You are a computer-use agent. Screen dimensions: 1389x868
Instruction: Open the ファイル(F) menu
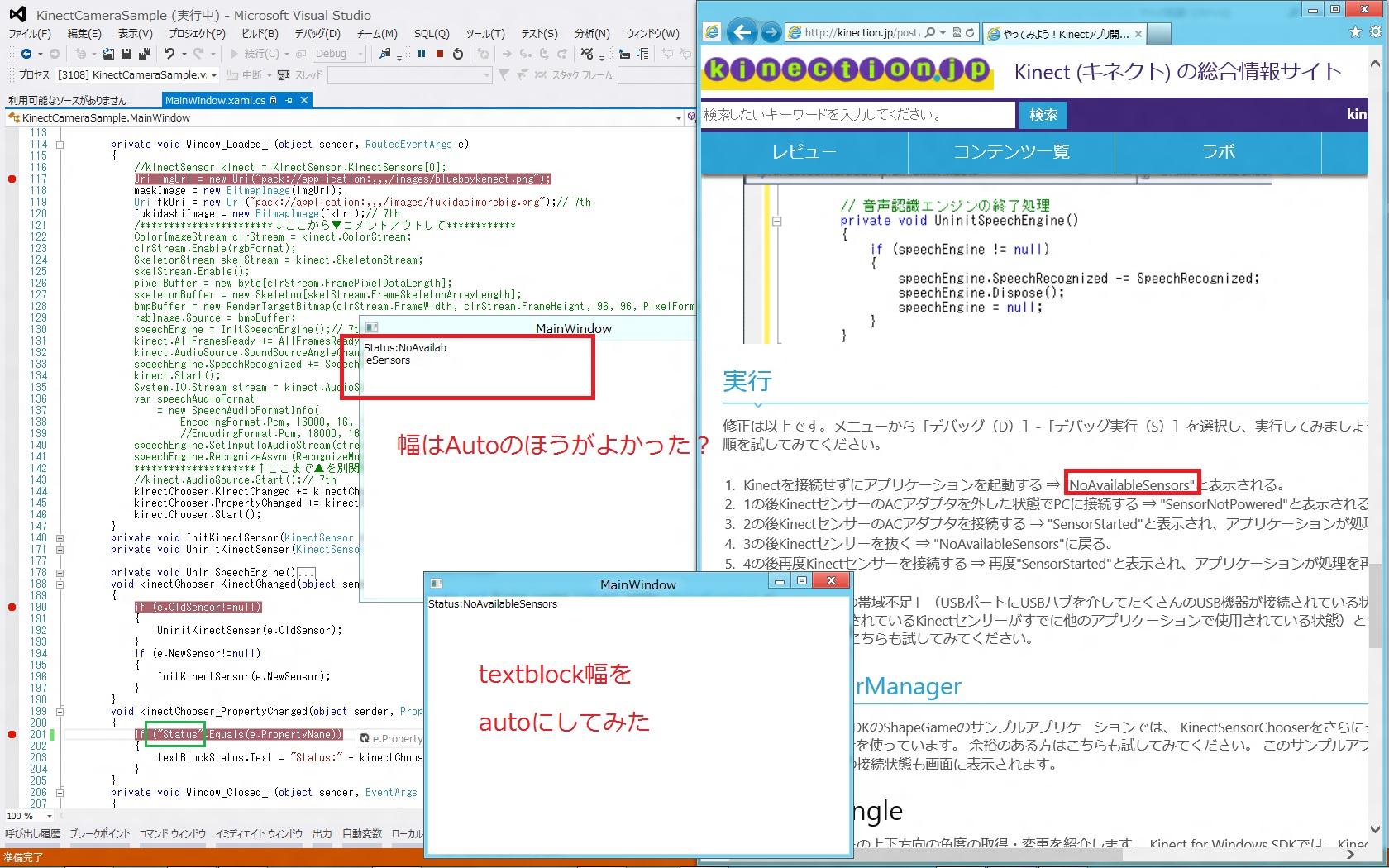(x=30, y=34)
